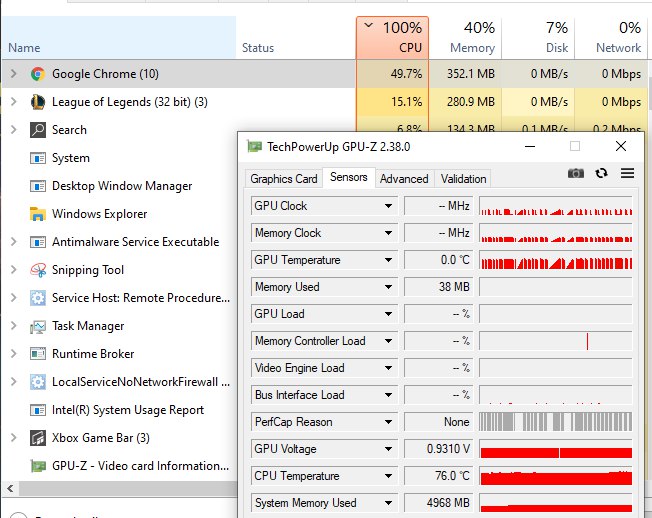The image size is (652, 518).
Task: Click the GPU-Z refresh icon
Action: click(x=601, y=173)
